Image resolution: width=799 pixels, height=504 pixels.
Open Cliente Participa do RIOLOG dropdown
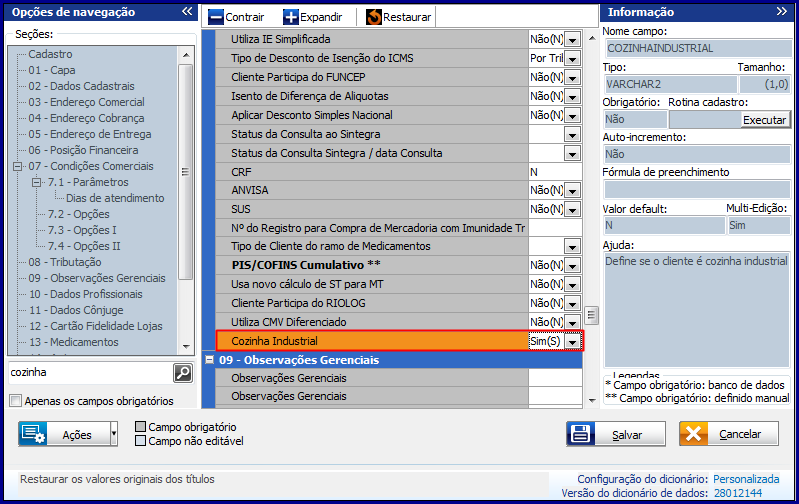coord(573,303)
